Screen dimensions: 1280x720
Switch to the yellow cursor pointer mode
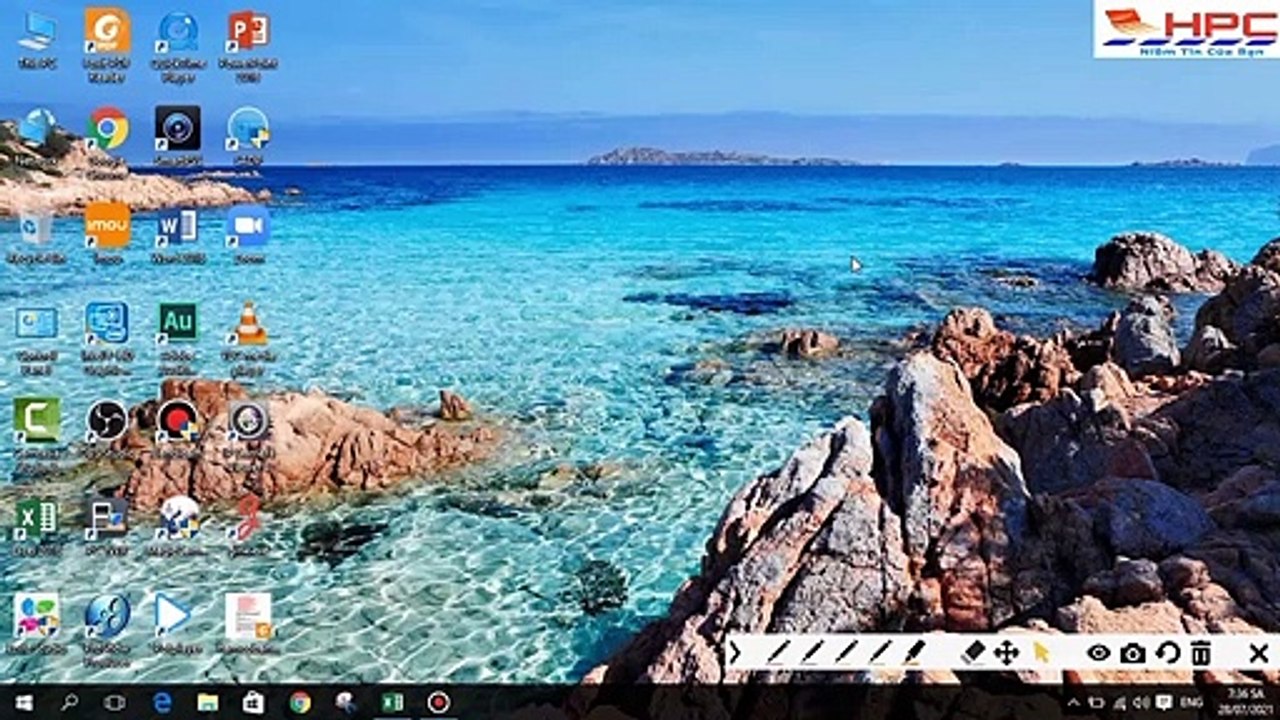tap(1041, 653)
